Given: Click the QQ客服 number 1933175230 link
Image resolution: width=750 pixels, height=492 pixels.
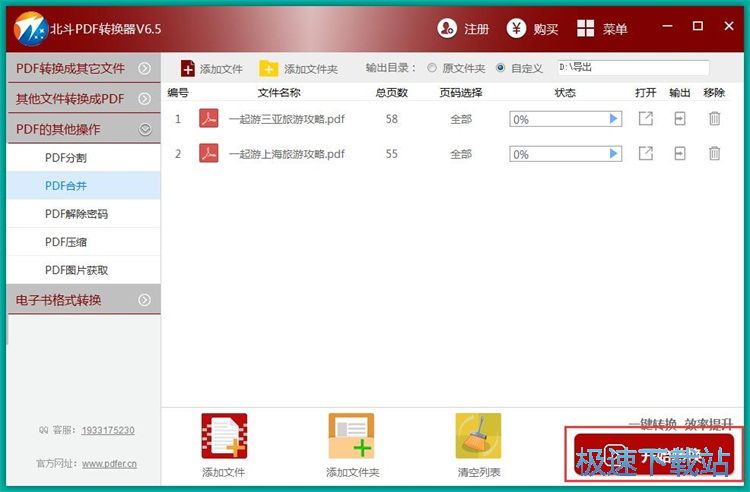Looking at the screenshot, I should (108, 430).
